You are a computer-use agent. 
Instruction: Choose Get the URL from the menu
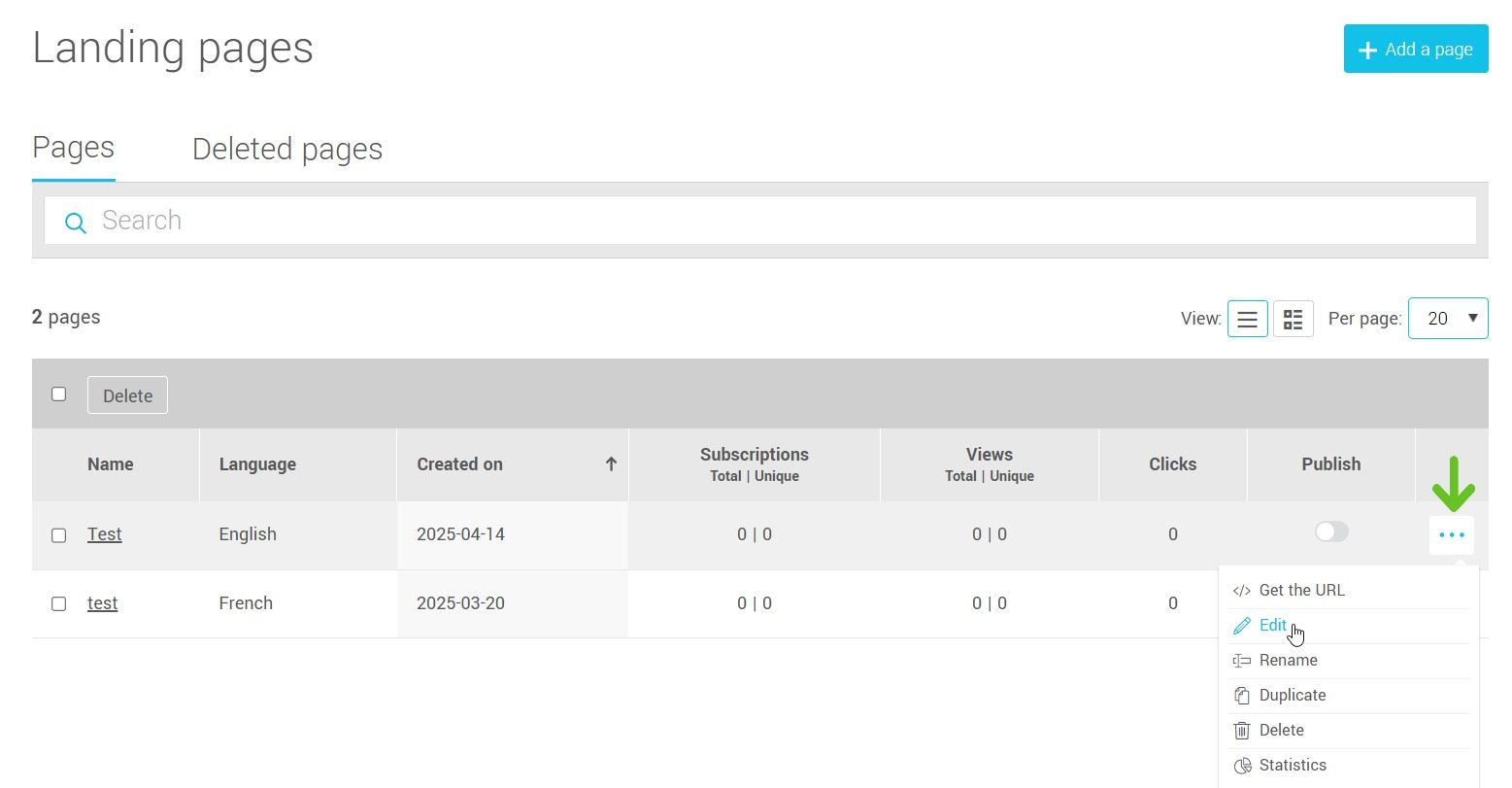[1300, 591]
